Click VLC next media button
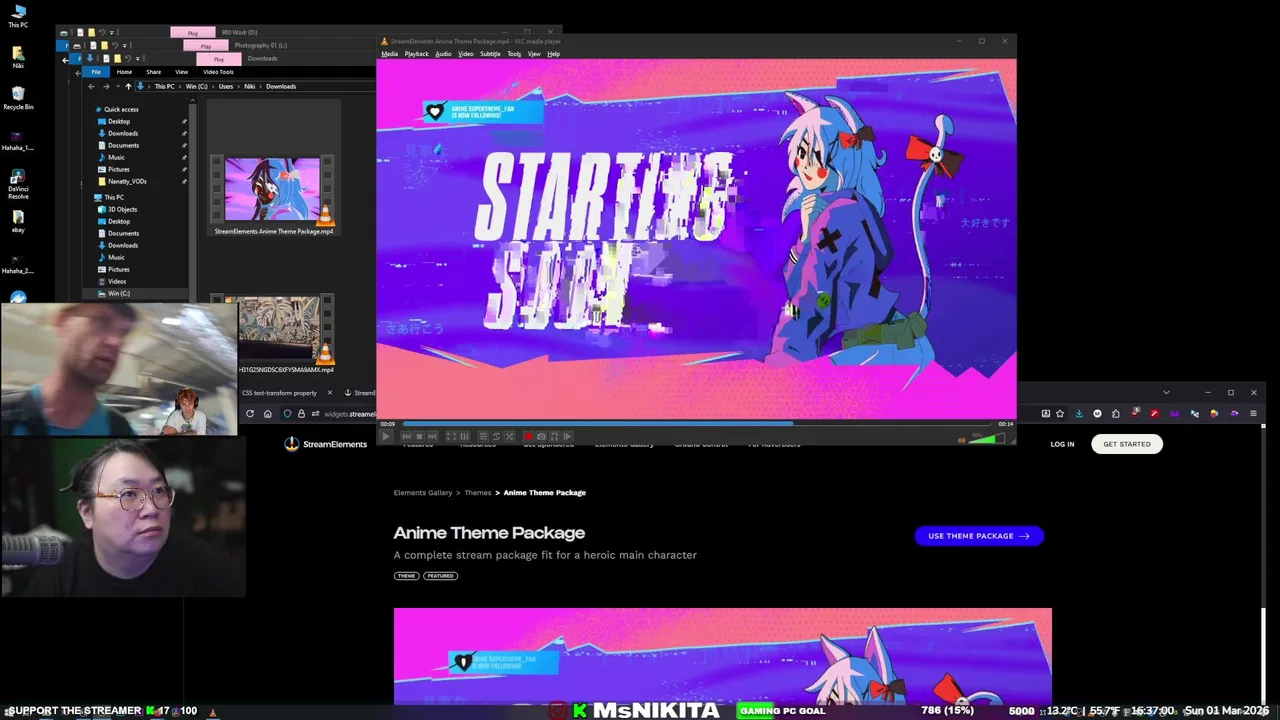This screenshot has width=1280, height=720. click(x=432, y=436)
